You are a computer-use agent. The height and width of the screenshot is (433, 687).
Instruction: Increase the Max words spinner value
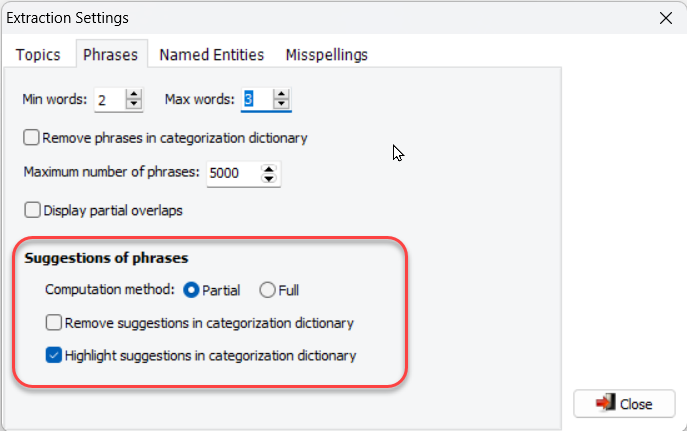(281, 94)
